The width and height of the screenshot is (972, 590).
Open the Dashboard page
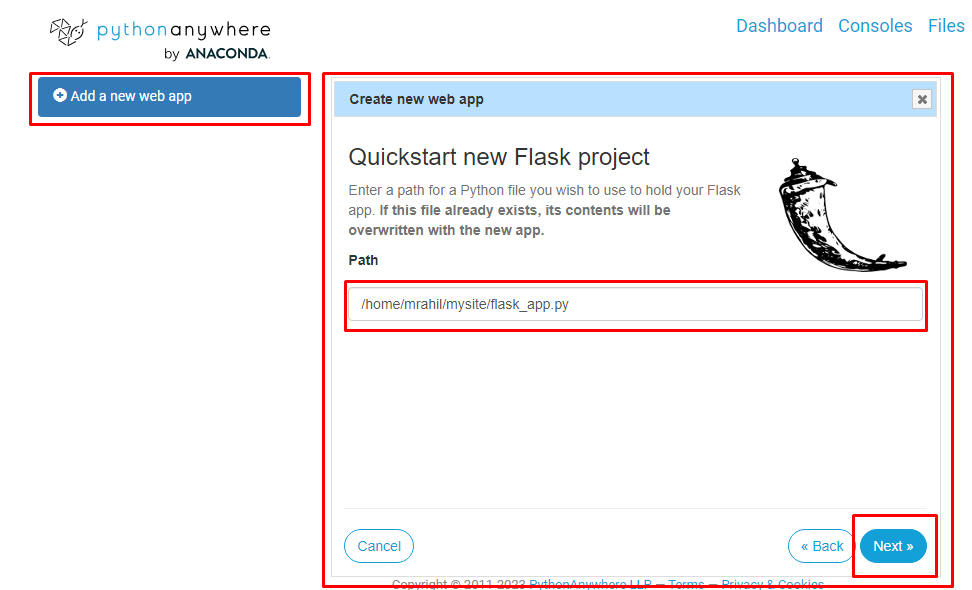click(x=779, y=25)
